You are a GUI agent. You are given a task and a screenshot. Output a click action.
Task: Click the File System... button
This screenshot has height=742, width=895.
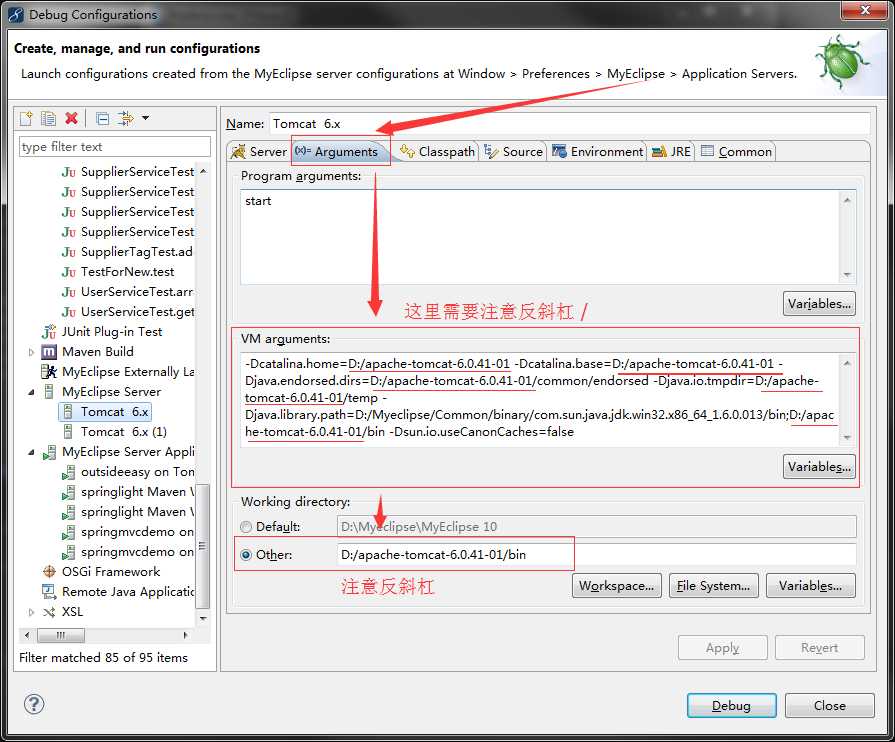coord(713,586)
